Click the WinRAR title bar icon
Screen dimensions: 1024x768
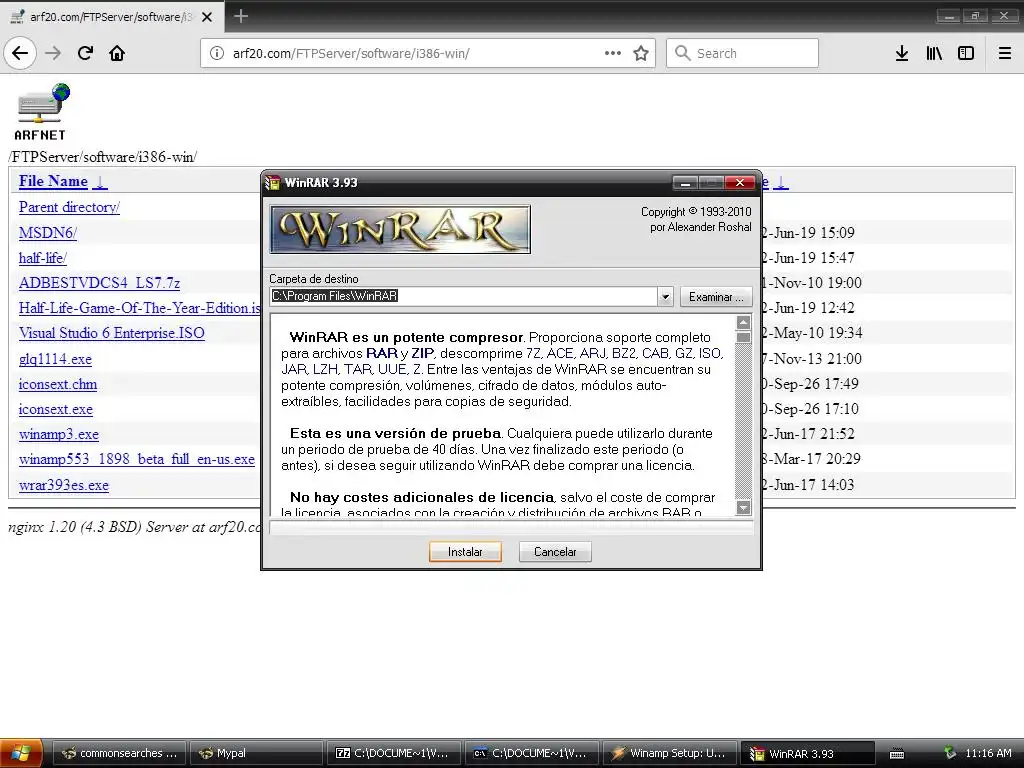[x=272, y=183]
